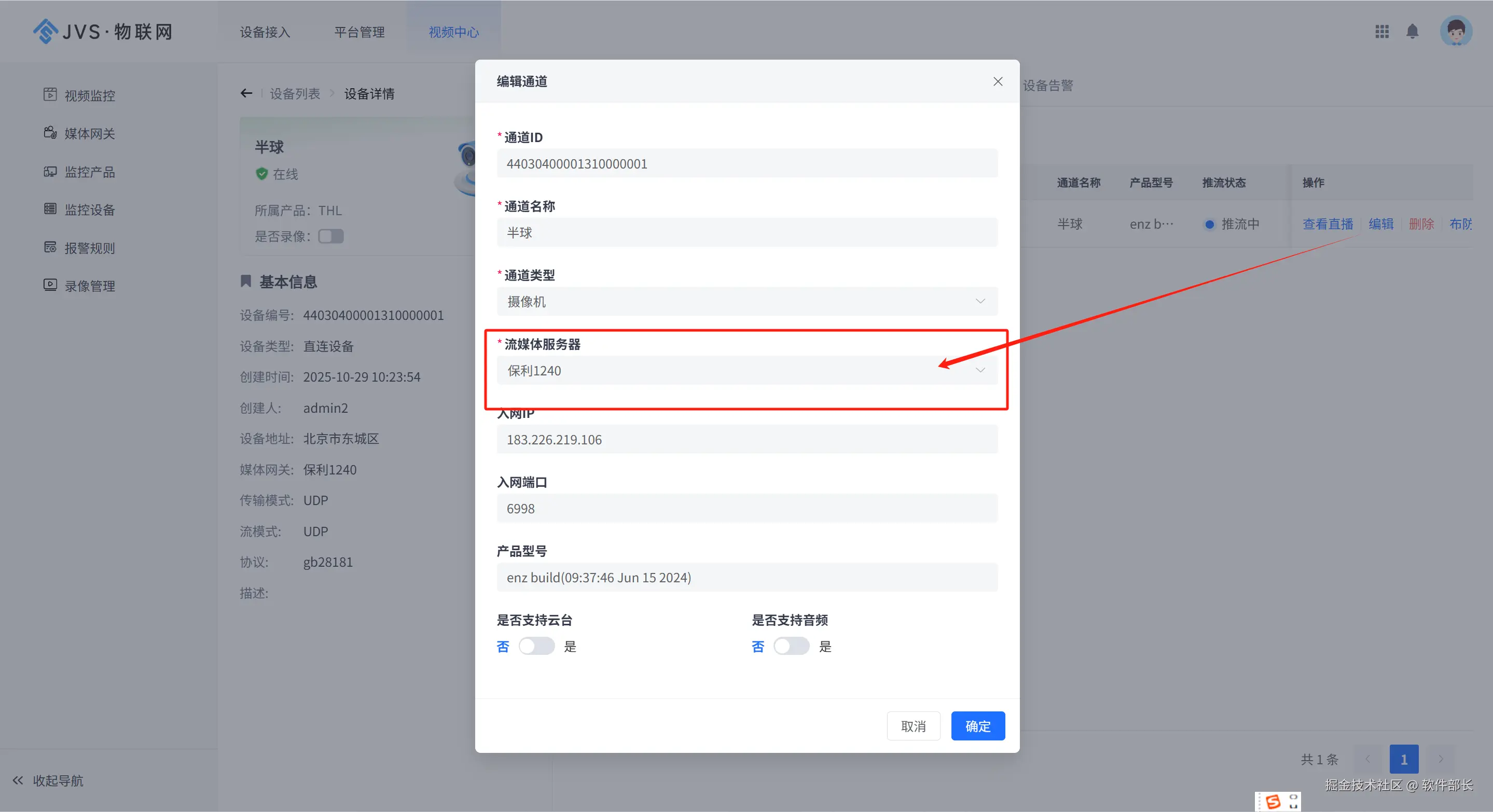Image resolution: width=1493 pixels, height=812 pixels.
Task: Click the monitoring devices sidebar icon
Action: pos(50,209)
